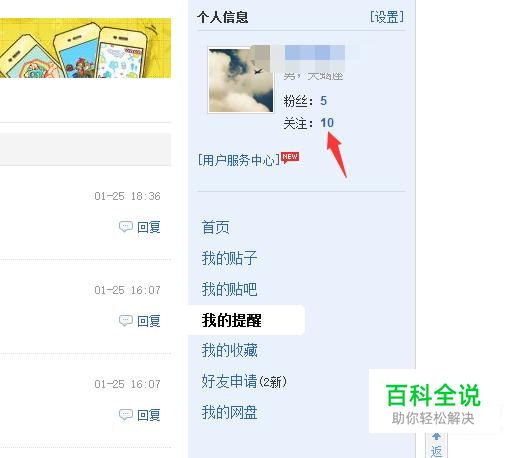Screen dimensions: 525x458
Task: Open 我的贴吧 in sidebar
Action: point(229,289)
